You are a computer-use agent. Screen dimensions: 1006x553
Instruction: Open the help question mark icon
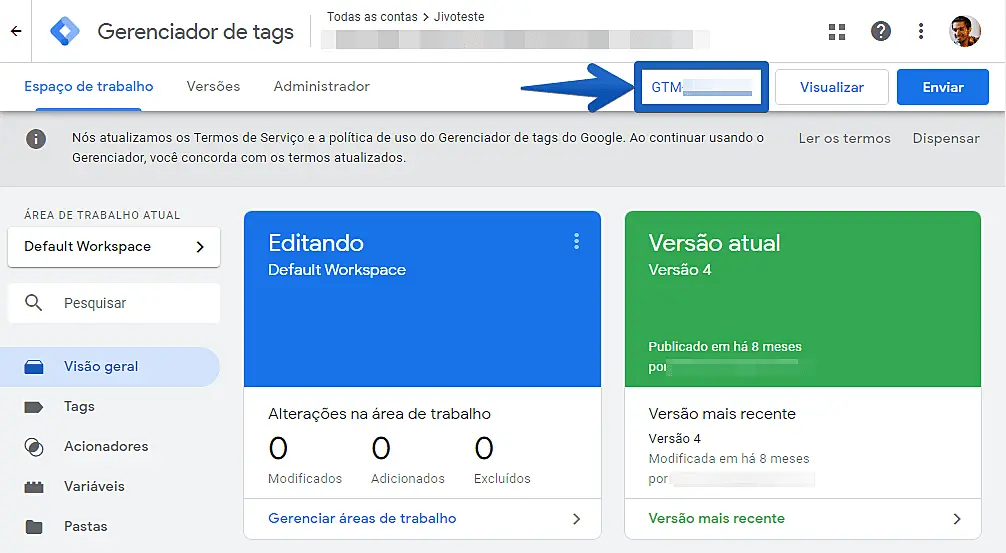pos(881,31)
